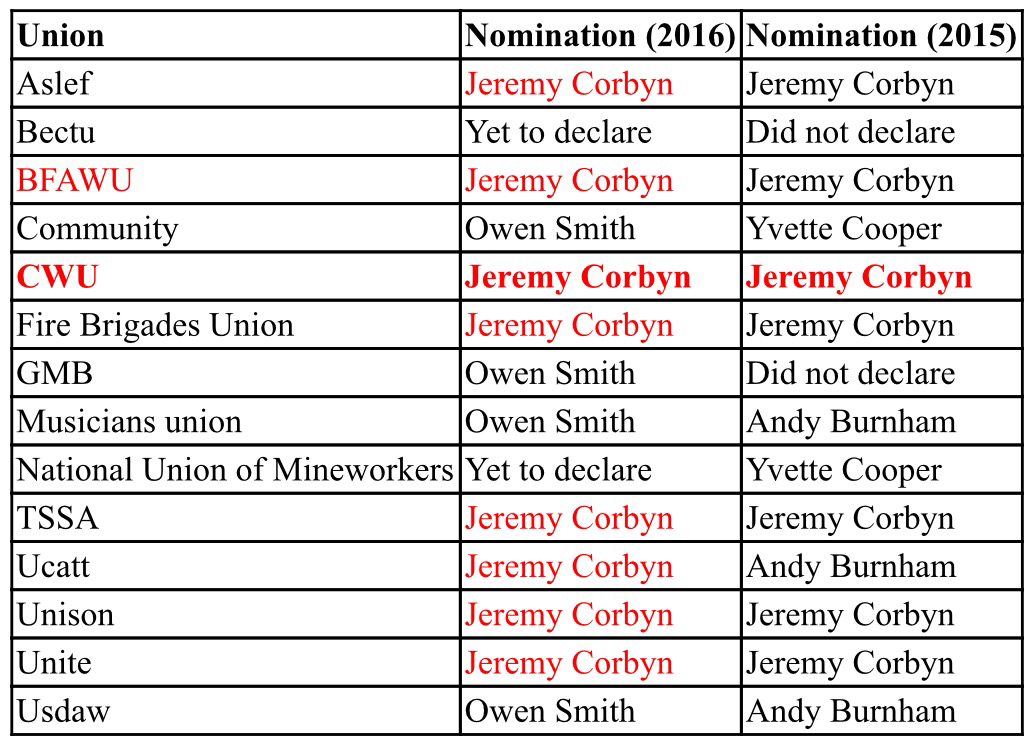Open the red BFAWU link
This screenshot has height=748, width=1036.
[74, 181]
